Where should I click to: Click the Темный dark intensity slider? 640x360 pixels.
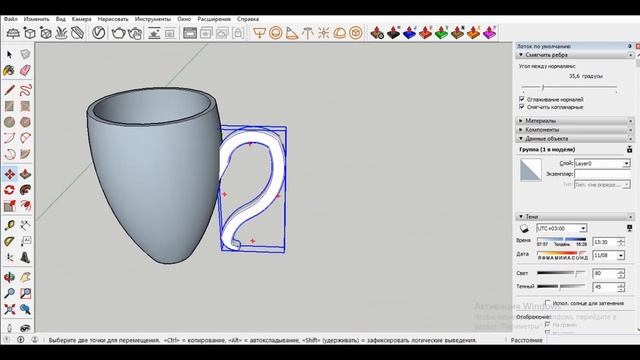click(561, 287)
